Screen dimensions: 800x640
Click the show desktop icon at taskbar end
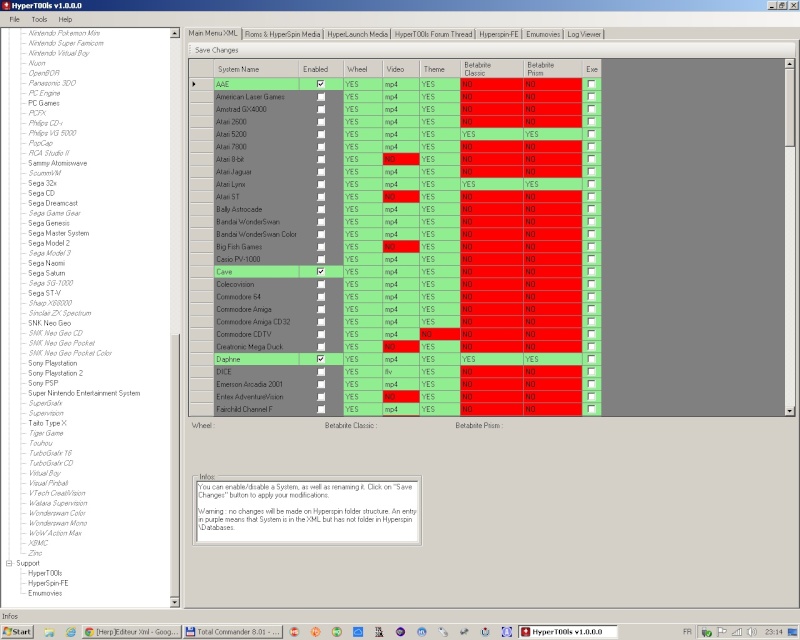(792, 632)
